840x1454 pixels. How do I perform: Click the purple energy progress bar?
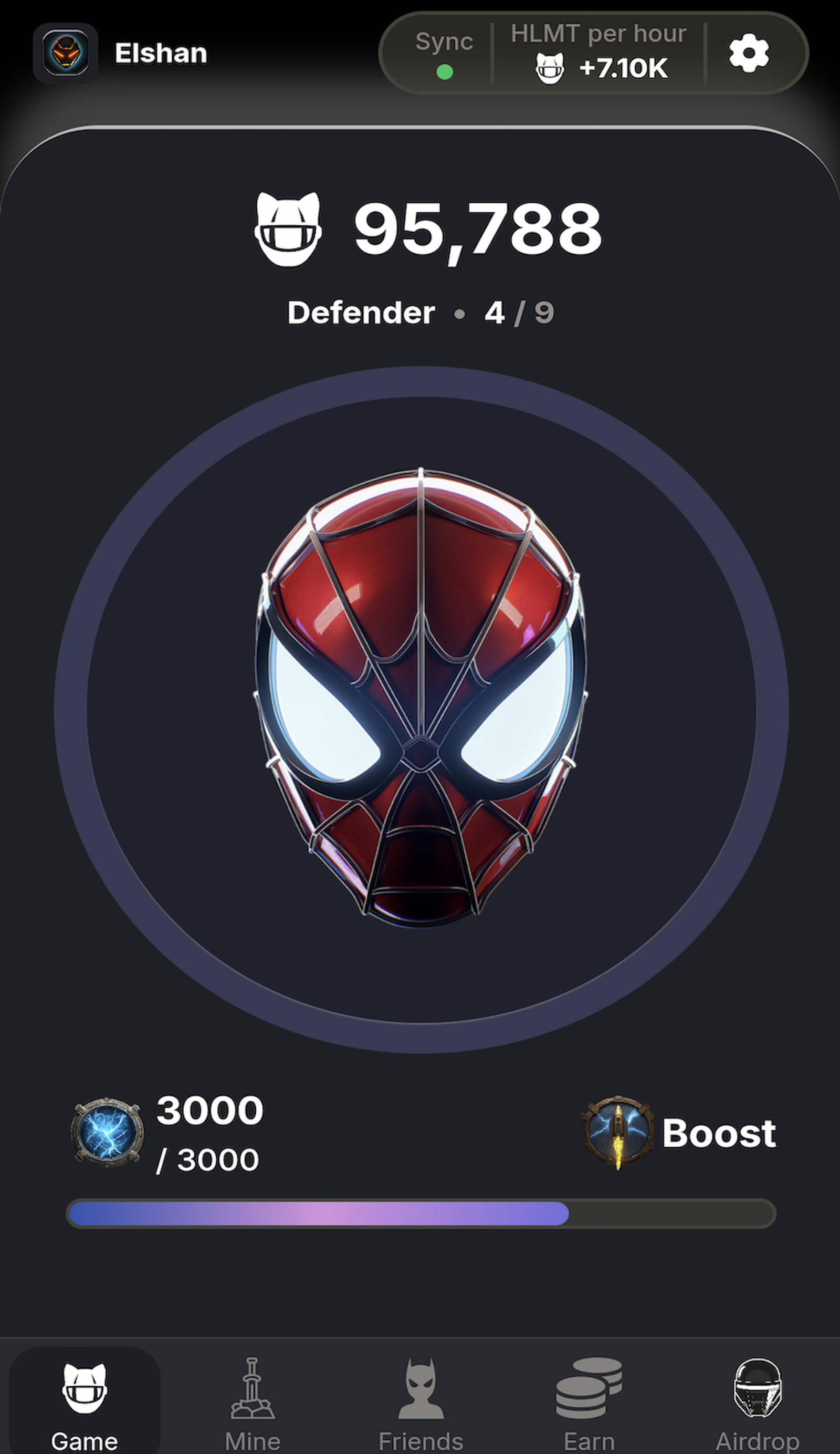pos(421,1213)
